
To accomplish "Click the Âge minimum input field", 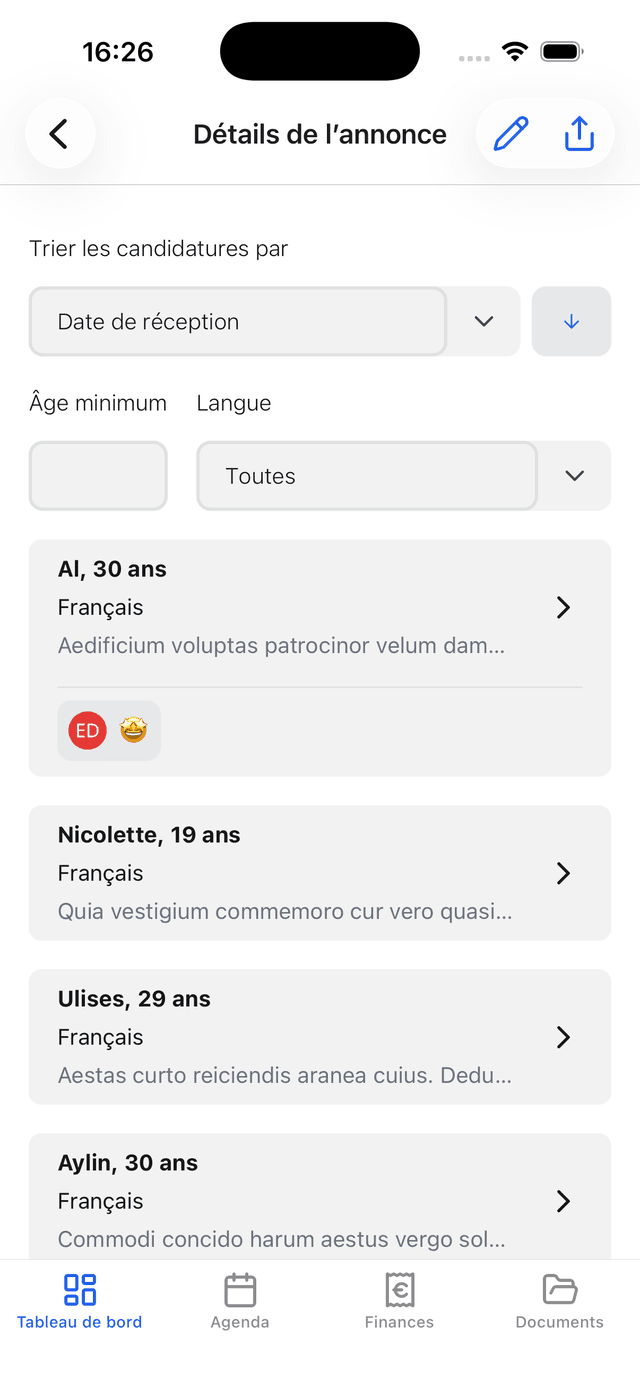I will point(98,476).
